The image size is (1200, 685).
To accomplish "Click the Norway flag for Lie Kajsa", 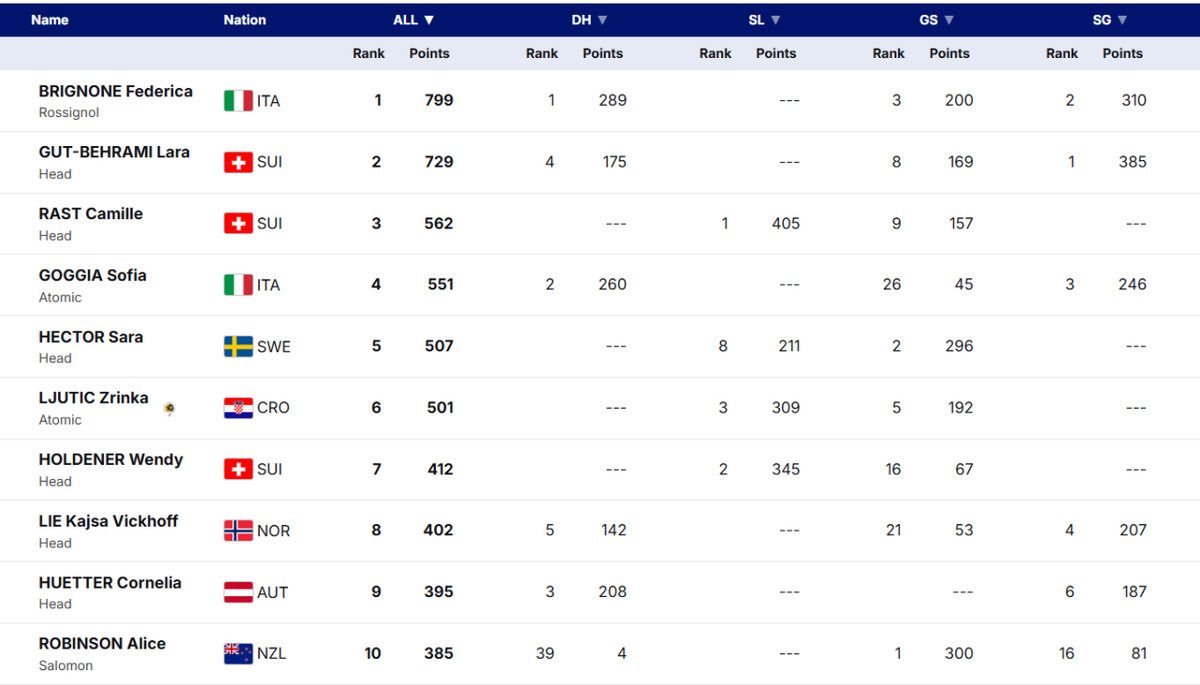I will tap(238, 531).
